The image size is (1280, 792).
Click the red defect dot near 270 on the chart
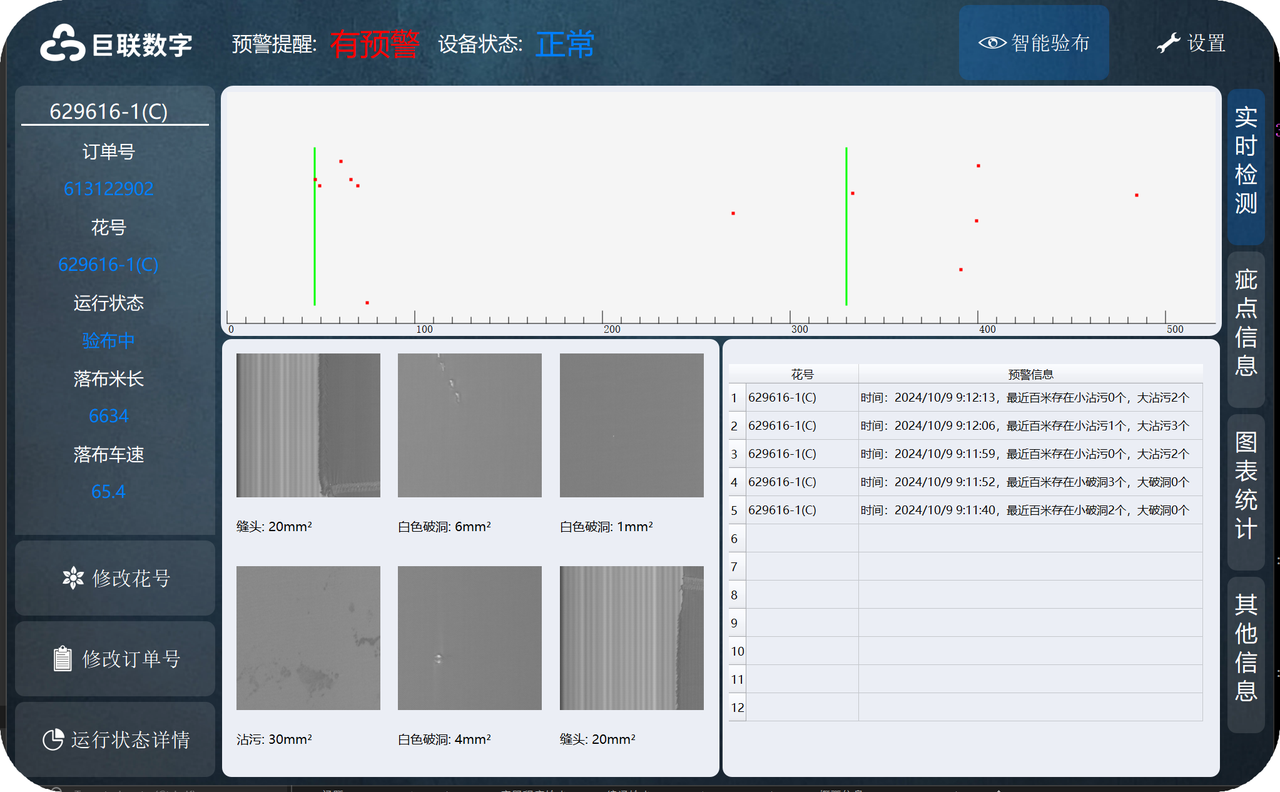[733, 213]
